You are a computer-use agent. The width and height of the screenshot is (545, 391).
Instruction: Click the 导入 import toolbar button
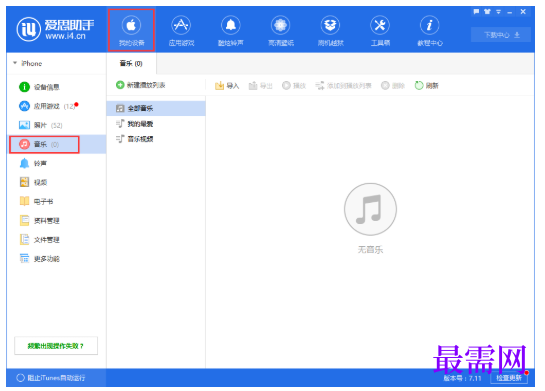pos(227,85)
